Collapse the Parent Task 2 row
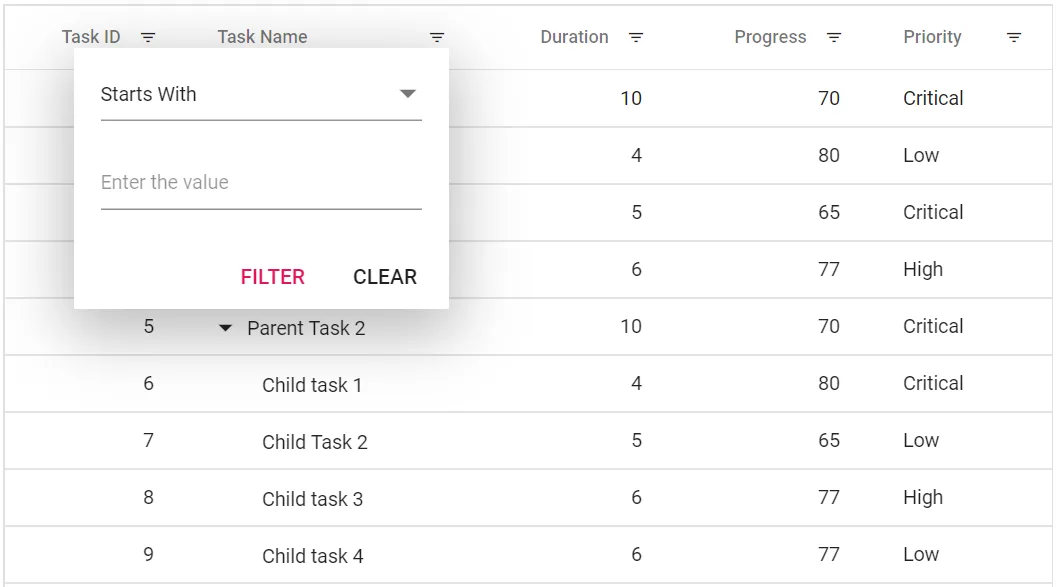Screen dimensions: 1058x587 click(x=224, y=327)
